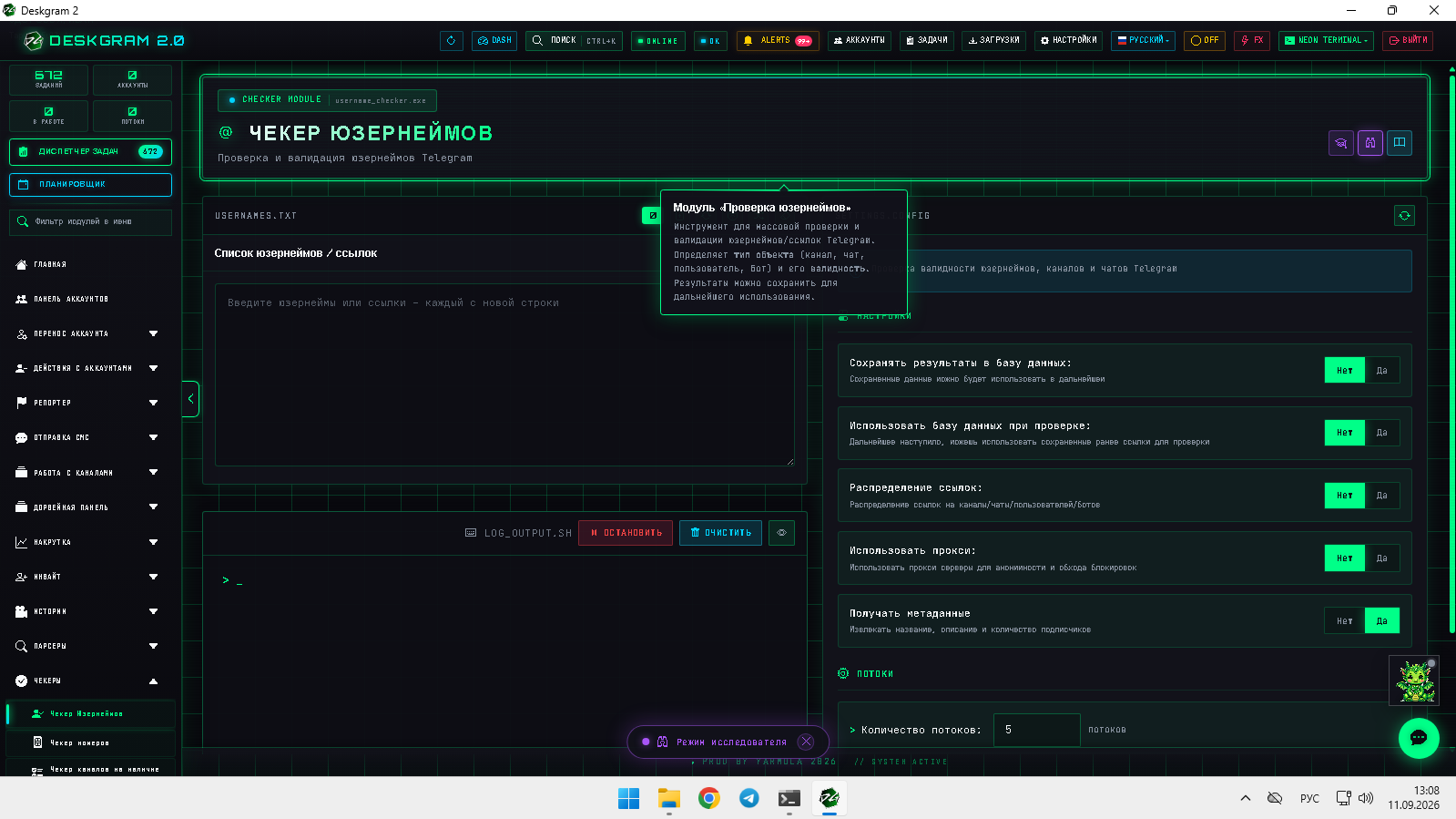Click the graduation cap icon in the header

(x=1341, y=143)
